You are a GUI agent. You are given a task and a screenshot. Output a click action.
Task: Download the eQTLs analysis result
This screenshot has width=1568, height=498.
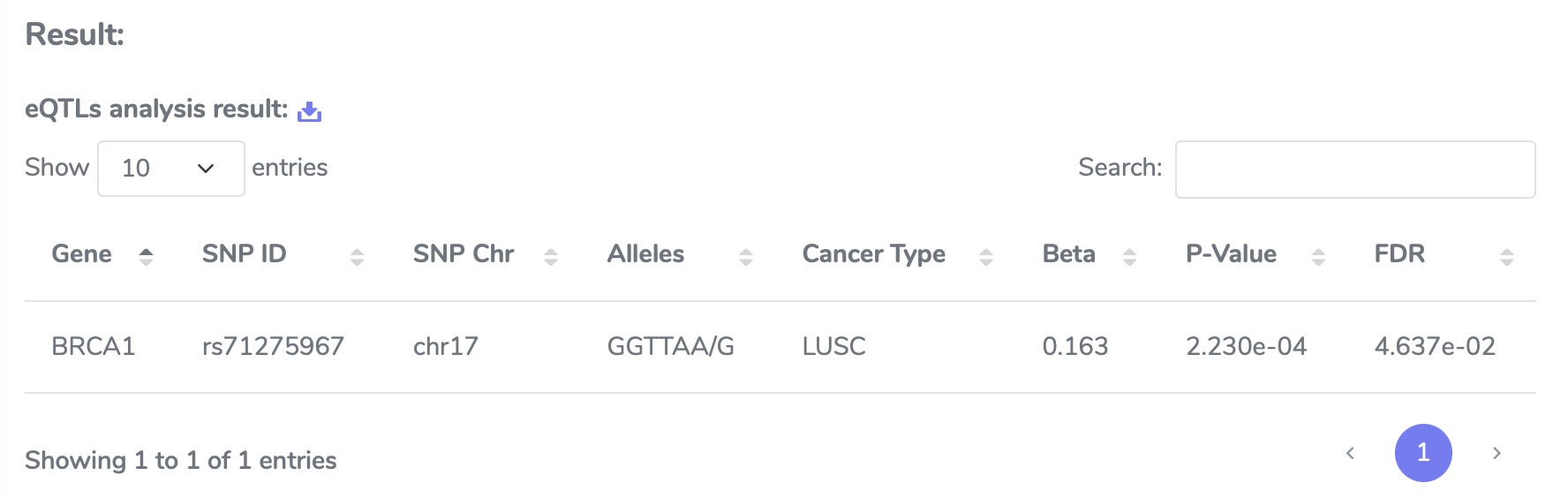[310, 111]
